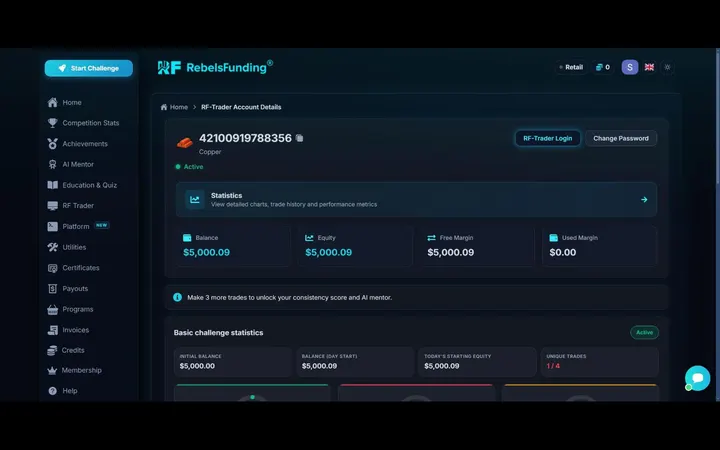Click the green Active badge in statistics
720x450 pixels.
coord(644,332)
